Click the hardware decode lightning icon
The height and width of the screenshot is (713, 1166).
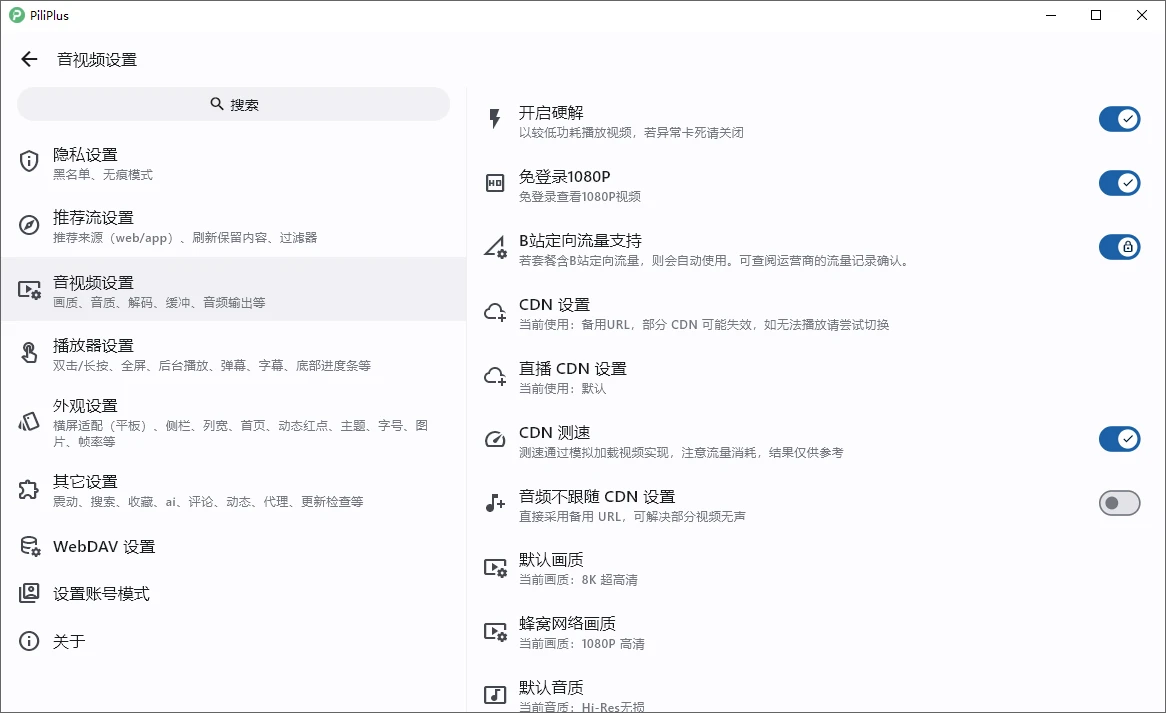click(x=493, y=118)
